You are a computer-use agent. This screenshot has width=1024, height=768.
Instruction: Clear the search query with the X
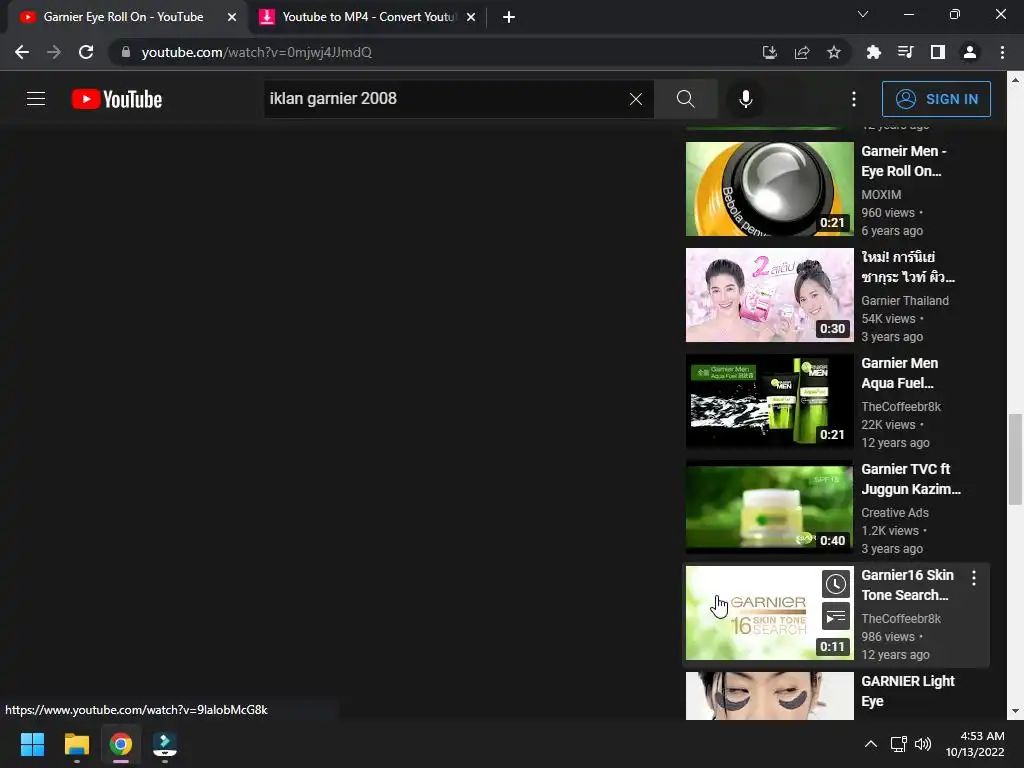point(635,99)
